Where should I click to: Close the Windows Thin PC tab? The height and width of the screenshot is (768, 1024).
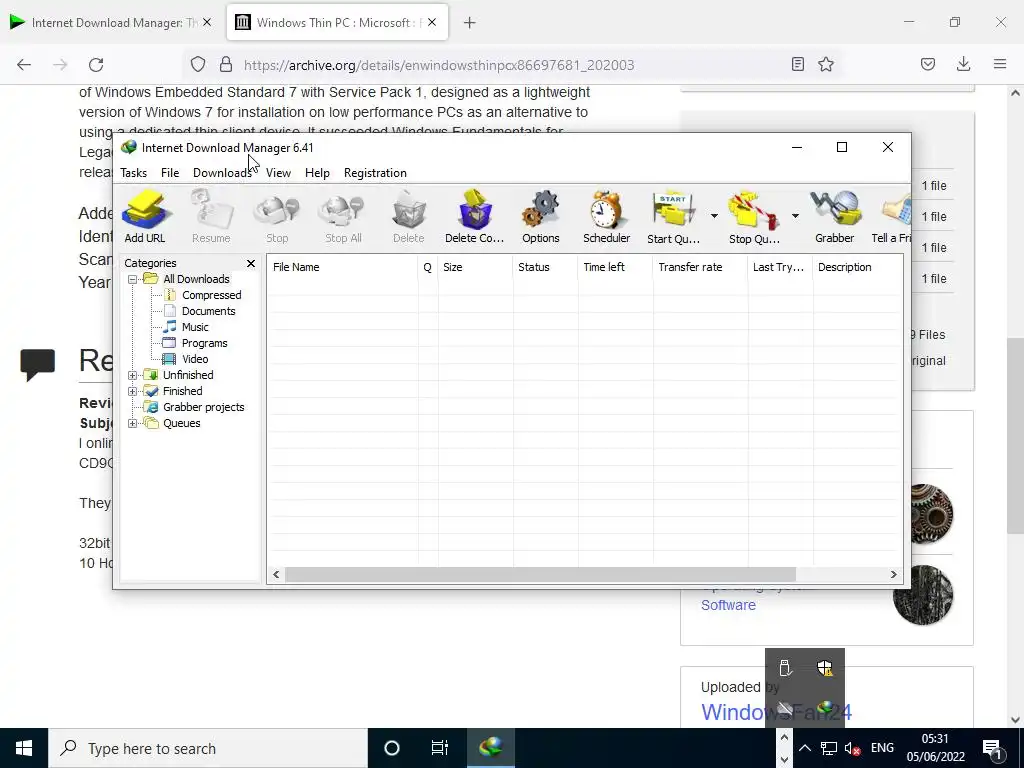tap(432, 23)
